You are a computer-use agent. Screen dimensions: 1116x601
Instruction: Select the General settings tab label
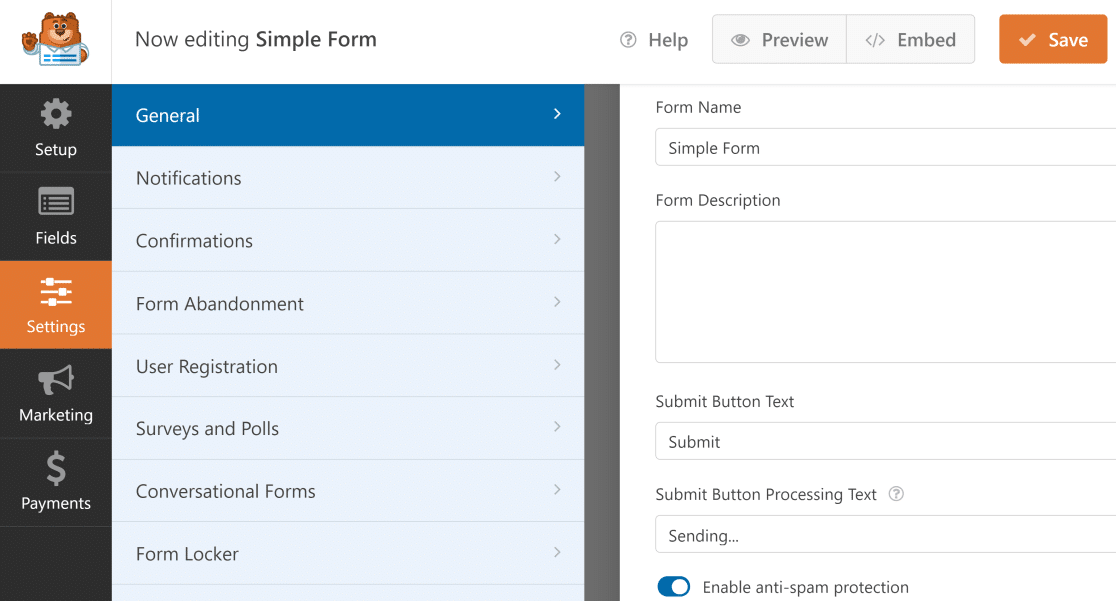pos(167,115)
